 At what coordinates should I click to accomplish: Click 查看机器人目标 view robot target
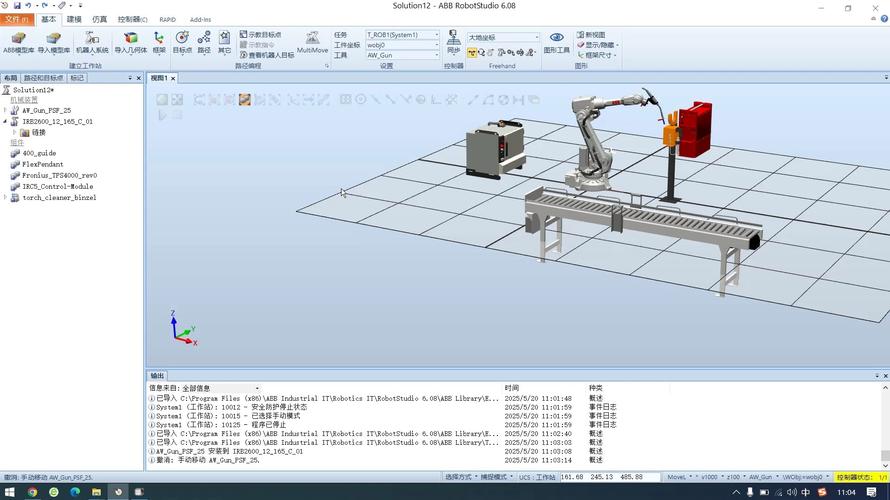267,55
